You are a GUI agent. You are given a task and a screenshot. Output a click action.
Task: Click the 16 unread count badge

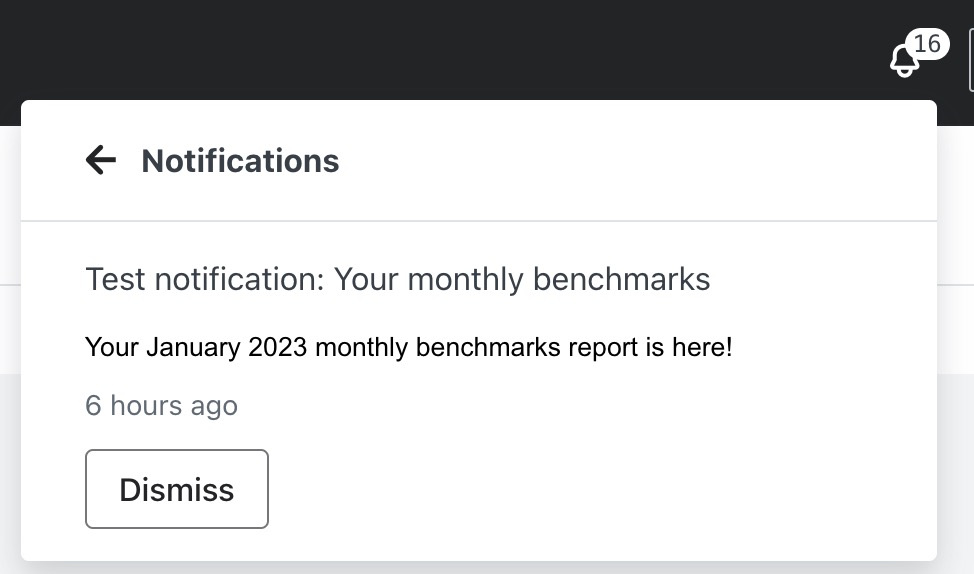[x=927, y=44]
